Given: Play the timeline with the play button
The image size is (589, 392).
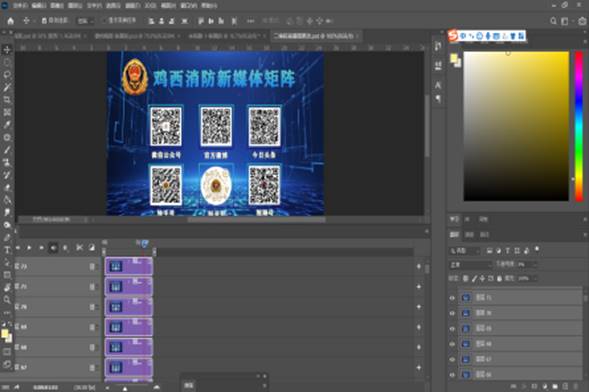Looking at the screenshot, I should pyautogui.click(x=29, y=248).
